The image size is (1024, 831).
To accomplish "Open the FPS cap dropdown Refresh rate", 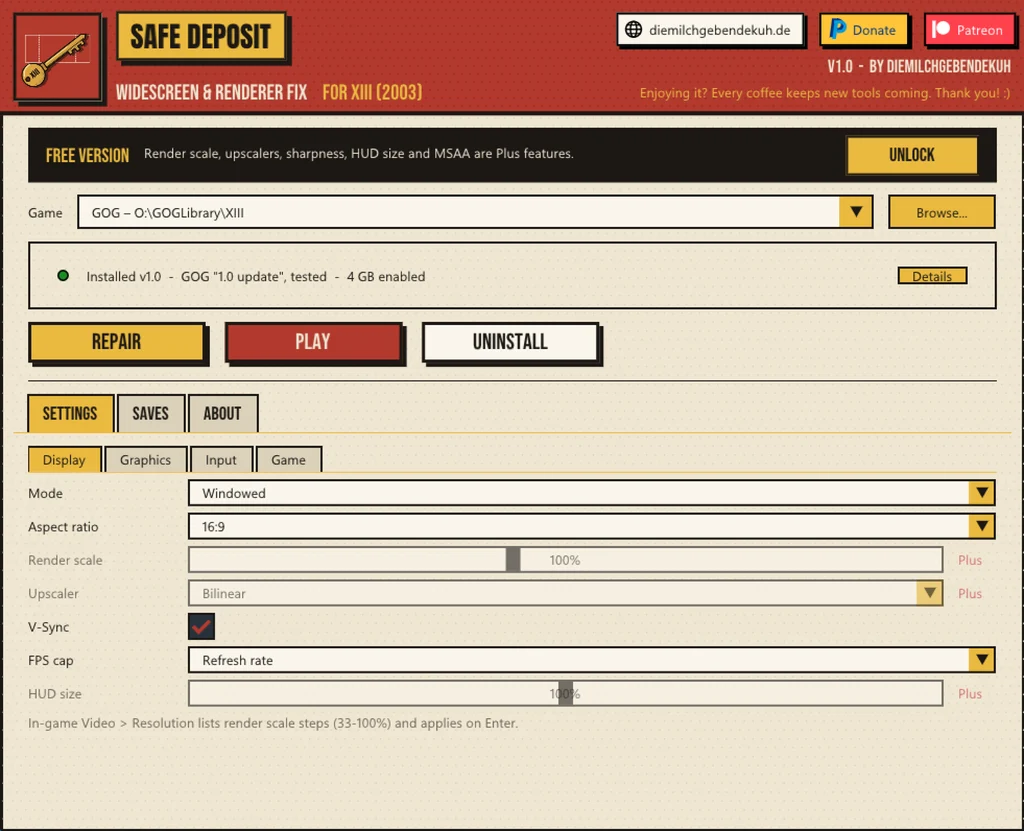I will coord(591,660).
